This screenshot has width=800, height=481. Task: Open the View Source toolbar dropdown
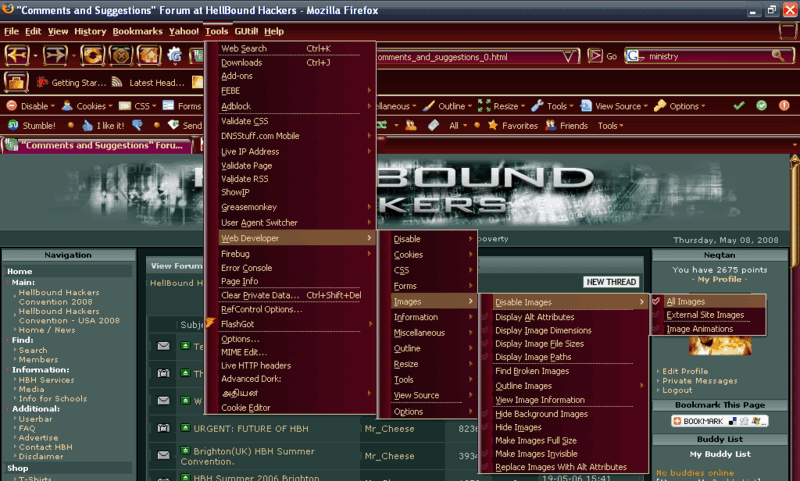(x=614, y=106)
